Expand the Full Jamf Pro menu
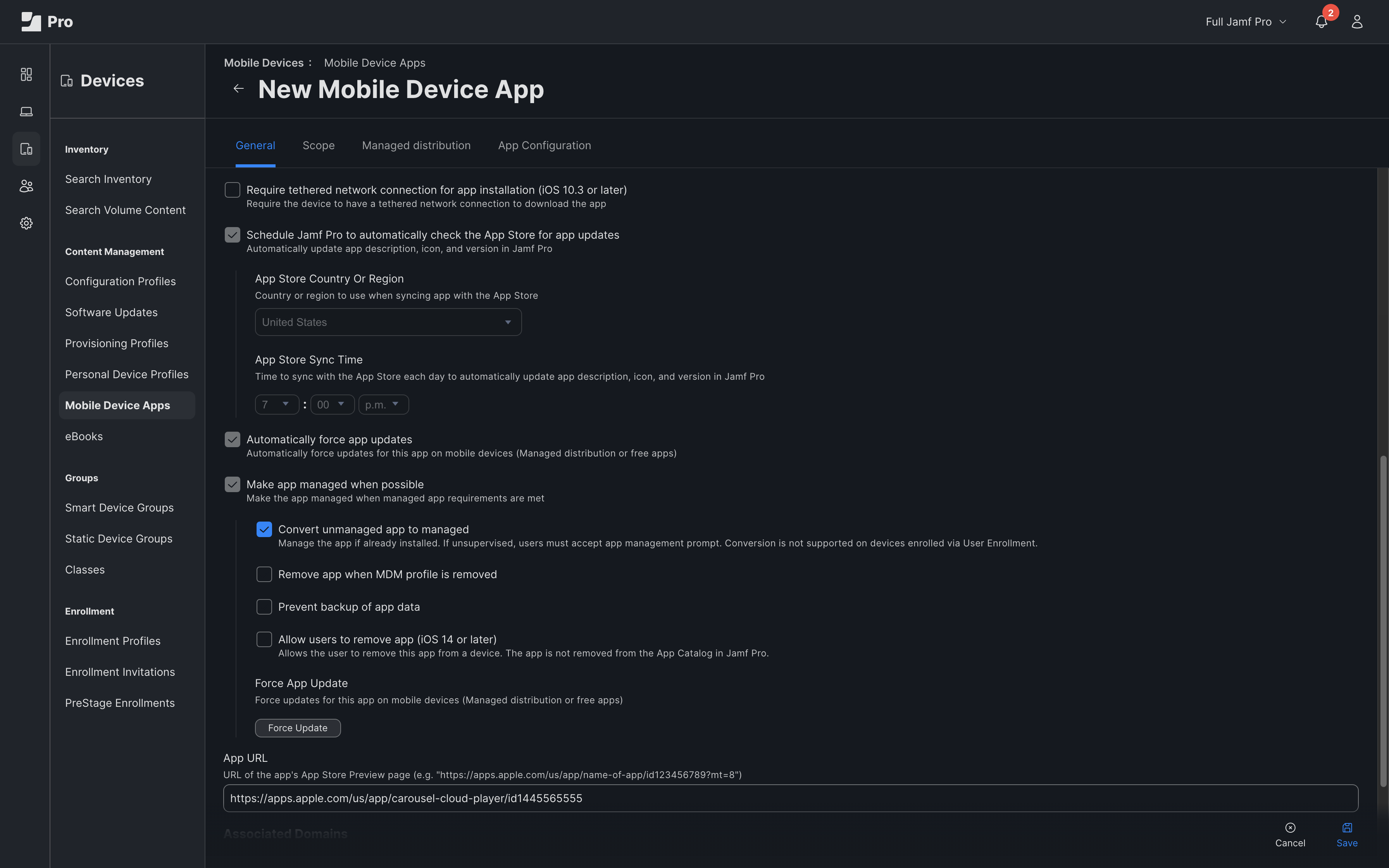 (x=1246, y=22)
